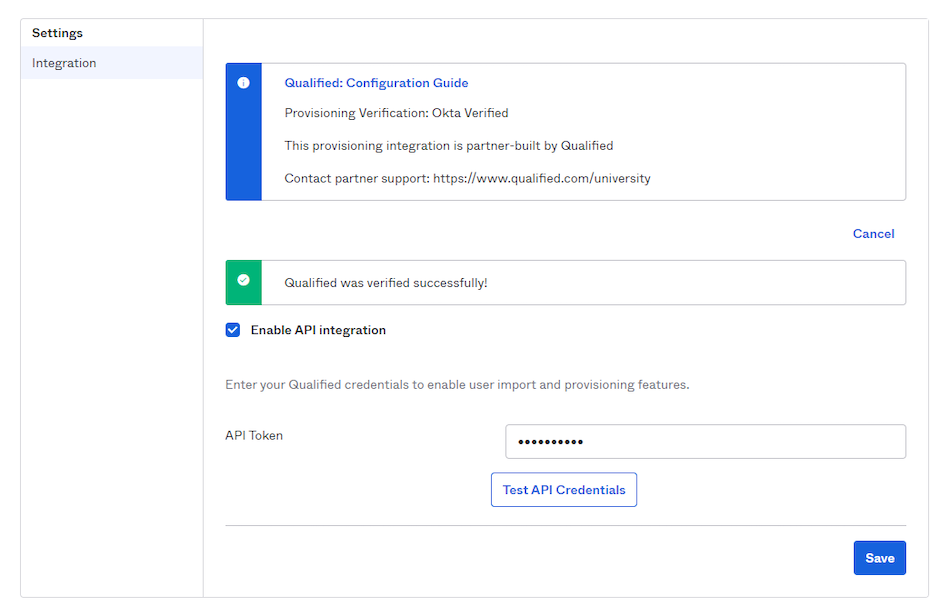Click 'Provisioning Verification: Okta Verified' text
Screen dimensions: 950x616
coord(396,113)
